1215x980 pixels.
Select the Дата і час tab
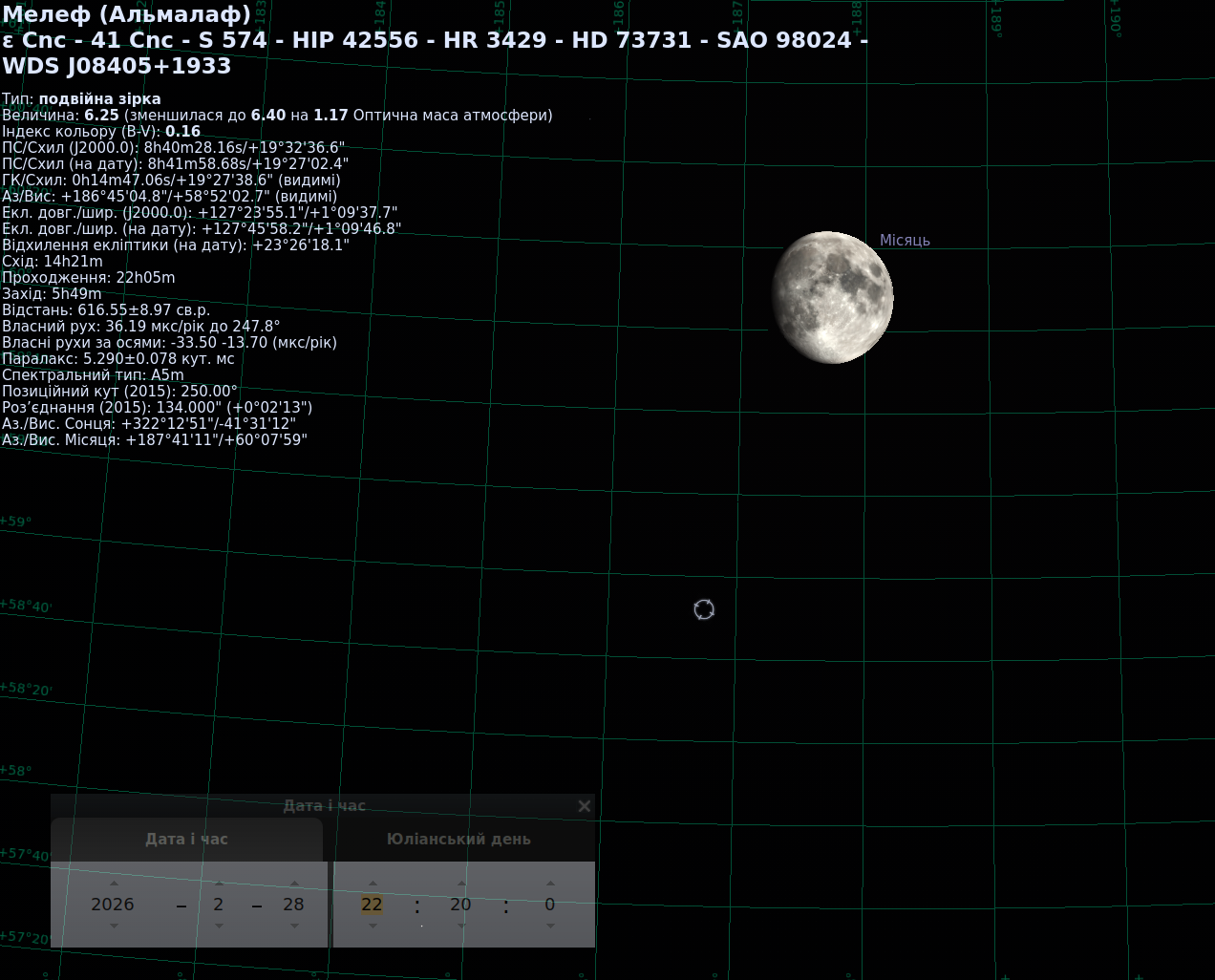click(187, 840)
